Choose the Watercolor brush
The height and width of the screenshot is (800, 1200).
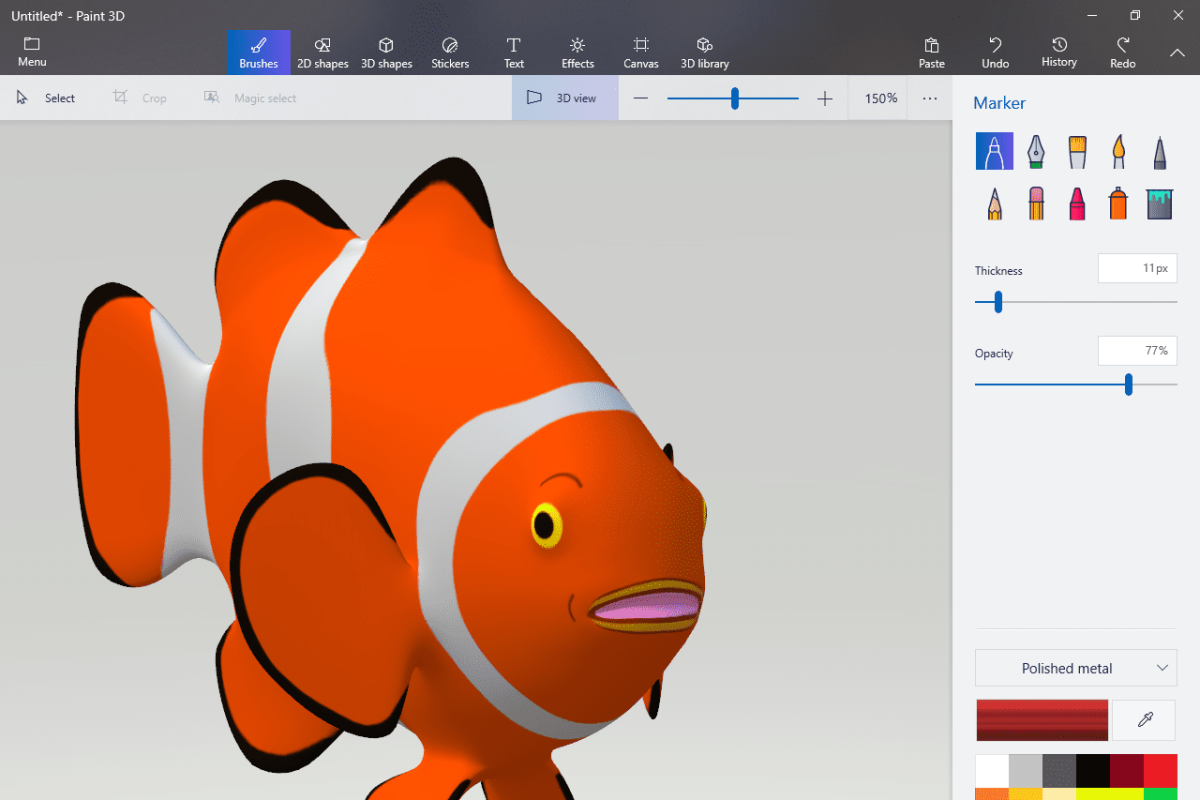pos(1118,152)
